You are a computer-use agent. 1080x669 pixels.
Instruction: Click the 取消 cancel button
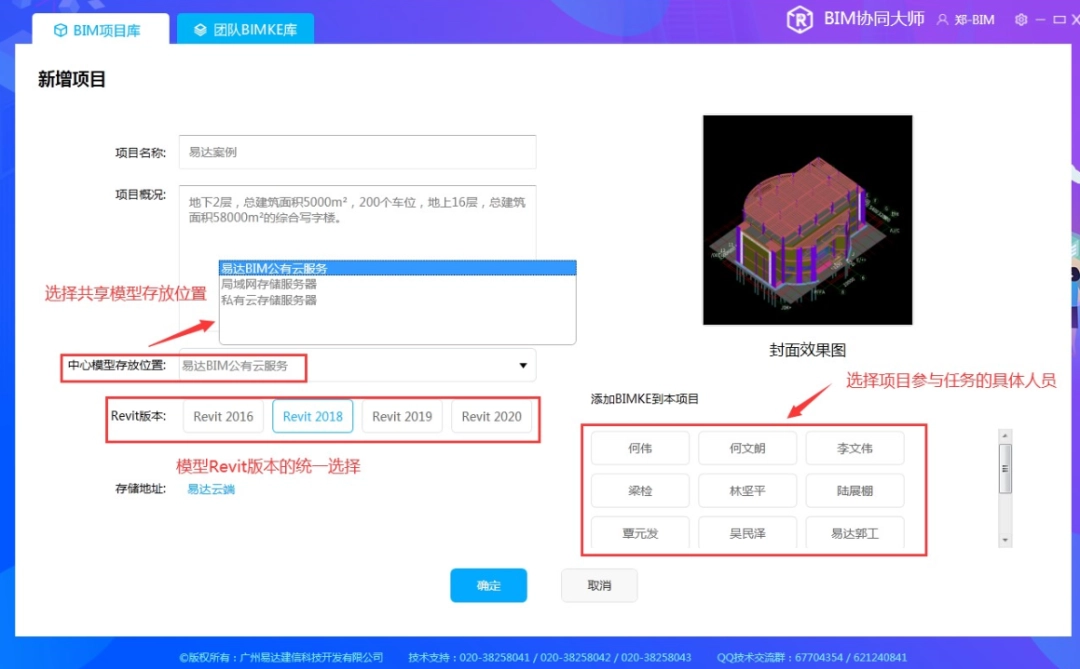coord(599,586)
